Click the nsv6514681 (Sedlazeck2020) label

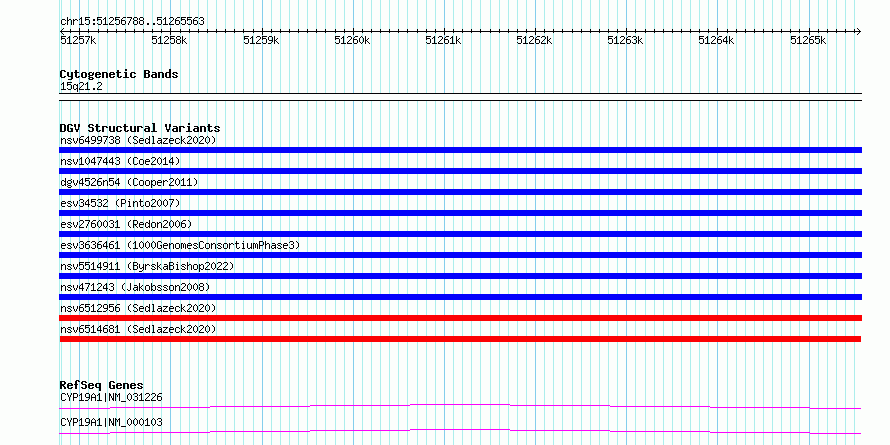(138, 329)
